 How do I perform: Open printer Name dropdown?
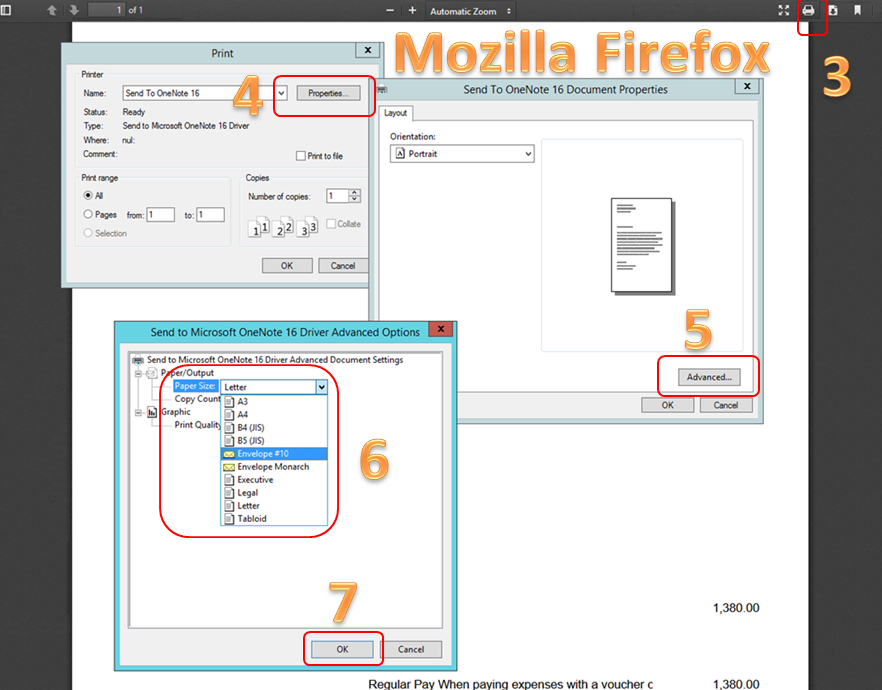point(281,93)
